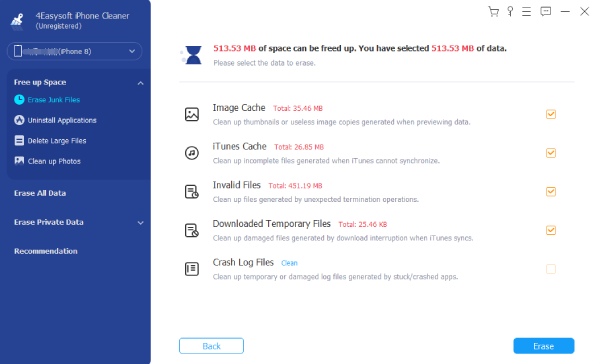The width and height of the screenshot is (600, 364).
Task: Click the Crash Log Files icon
Action: tap(192, 269)
